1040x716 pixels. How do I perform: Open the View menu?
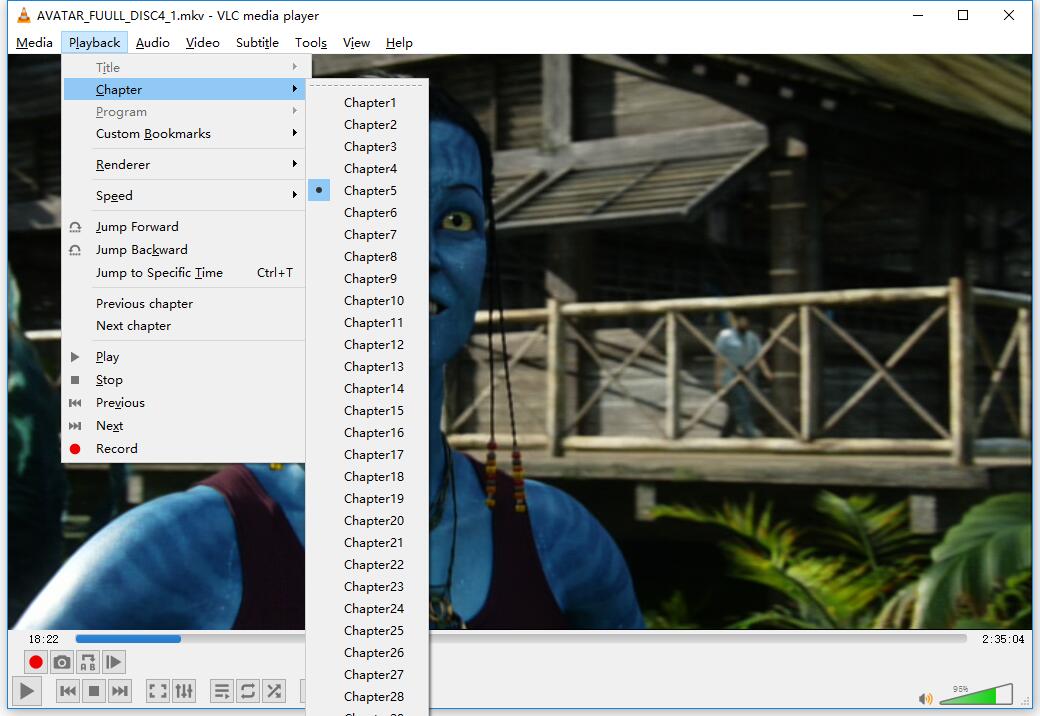point(356,42)
